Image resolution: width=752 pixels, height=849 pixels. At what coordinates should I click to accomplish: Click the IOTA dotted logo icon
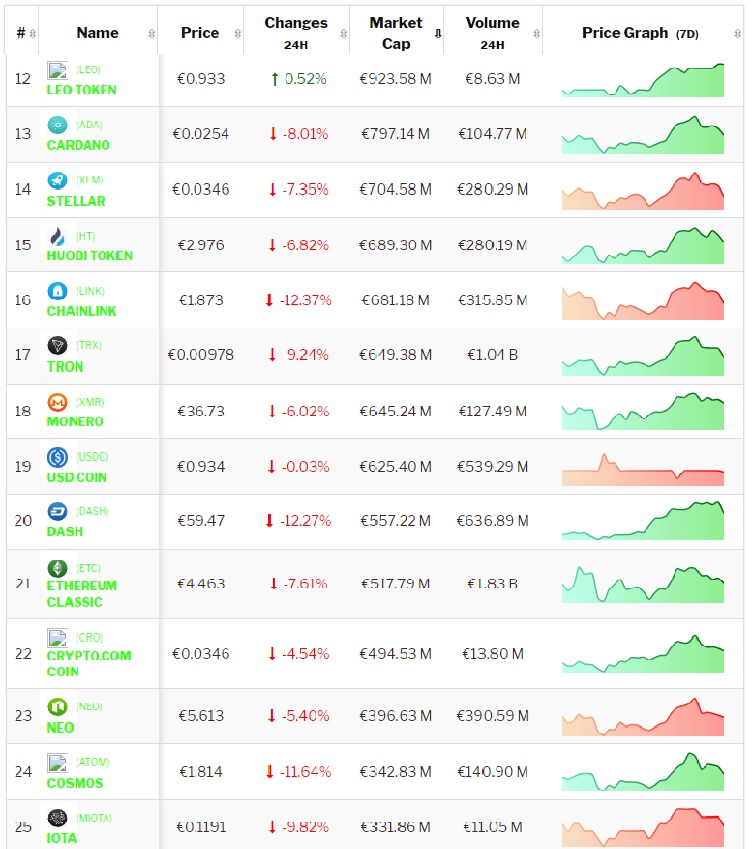(x=57, y=818)
